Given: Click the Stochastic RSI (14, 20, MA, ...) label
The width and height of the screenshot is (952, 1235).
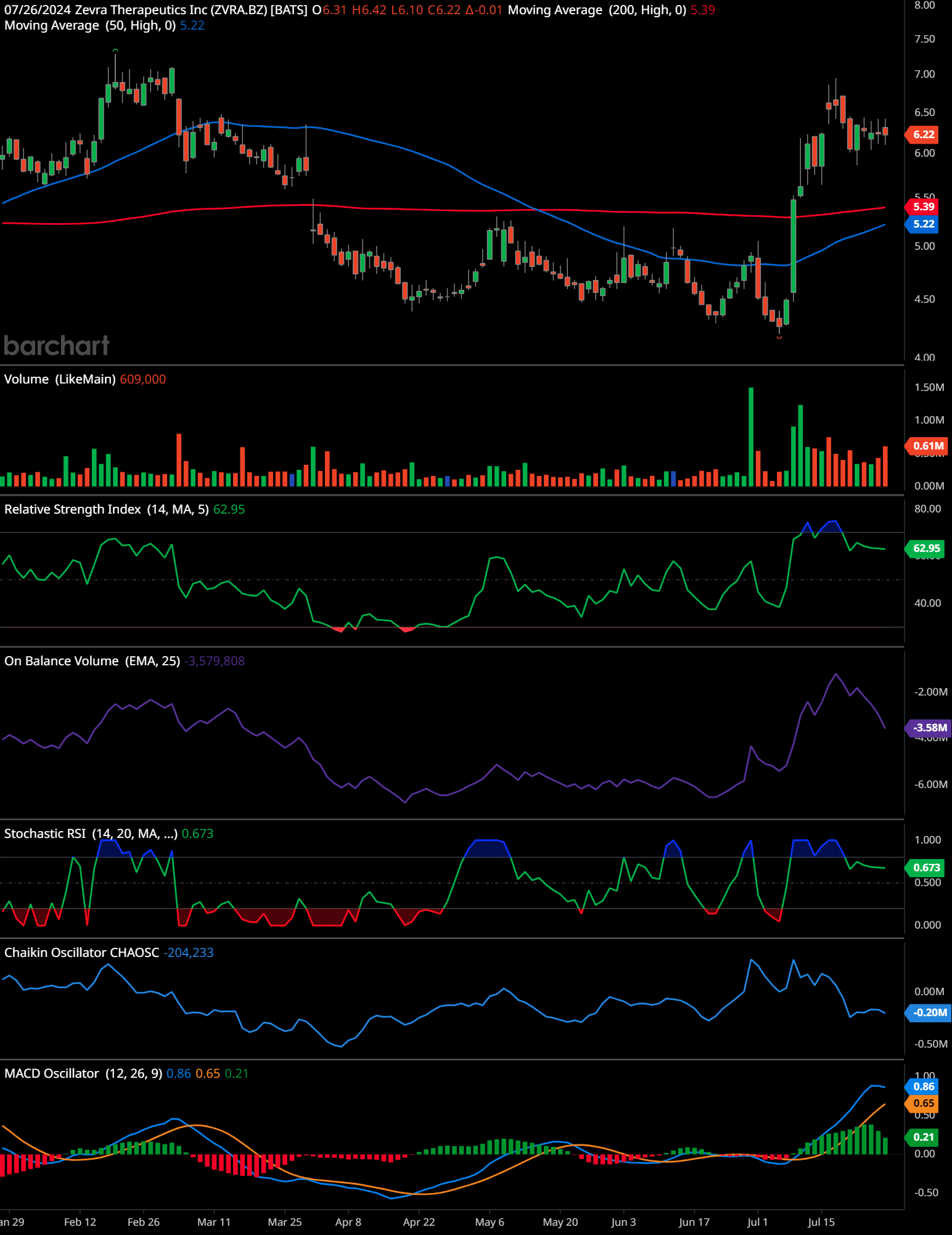Looking at the screenshot, I should tap(91, 834).
